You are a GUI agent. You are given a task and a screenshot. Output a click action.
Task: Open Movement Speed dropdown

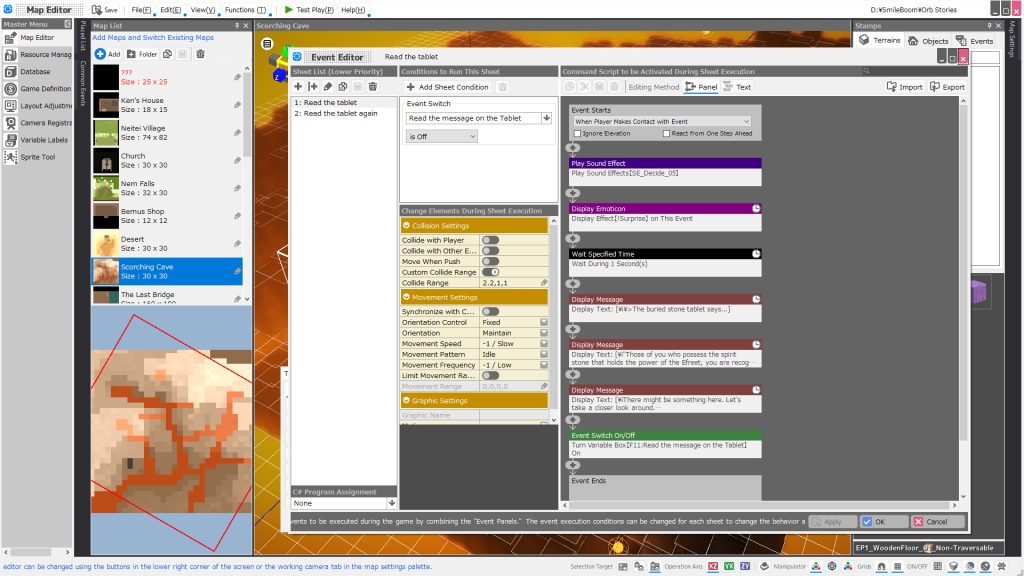tap(543, 344)
